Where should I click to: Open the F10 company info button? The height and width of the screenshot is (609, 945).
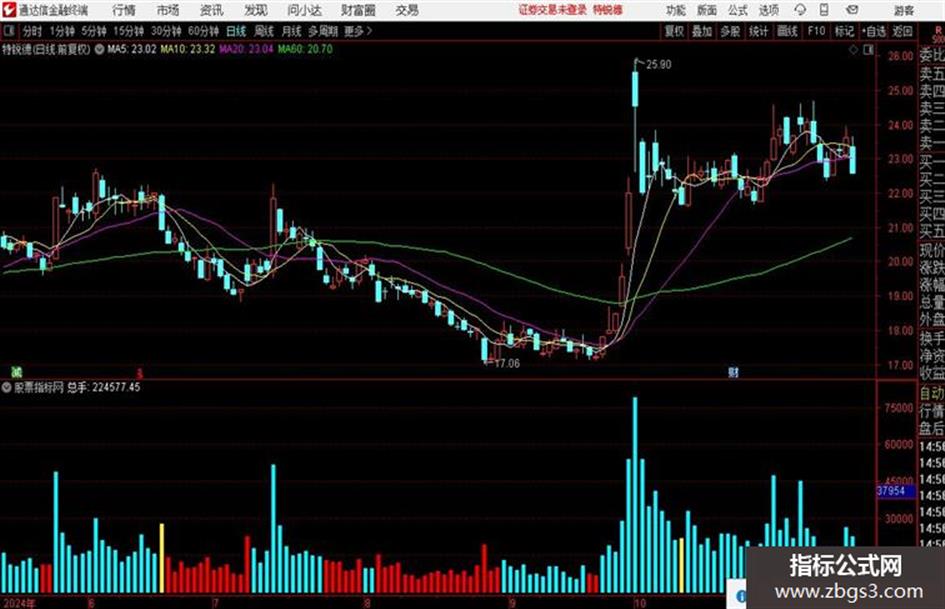tap(816, 31)
